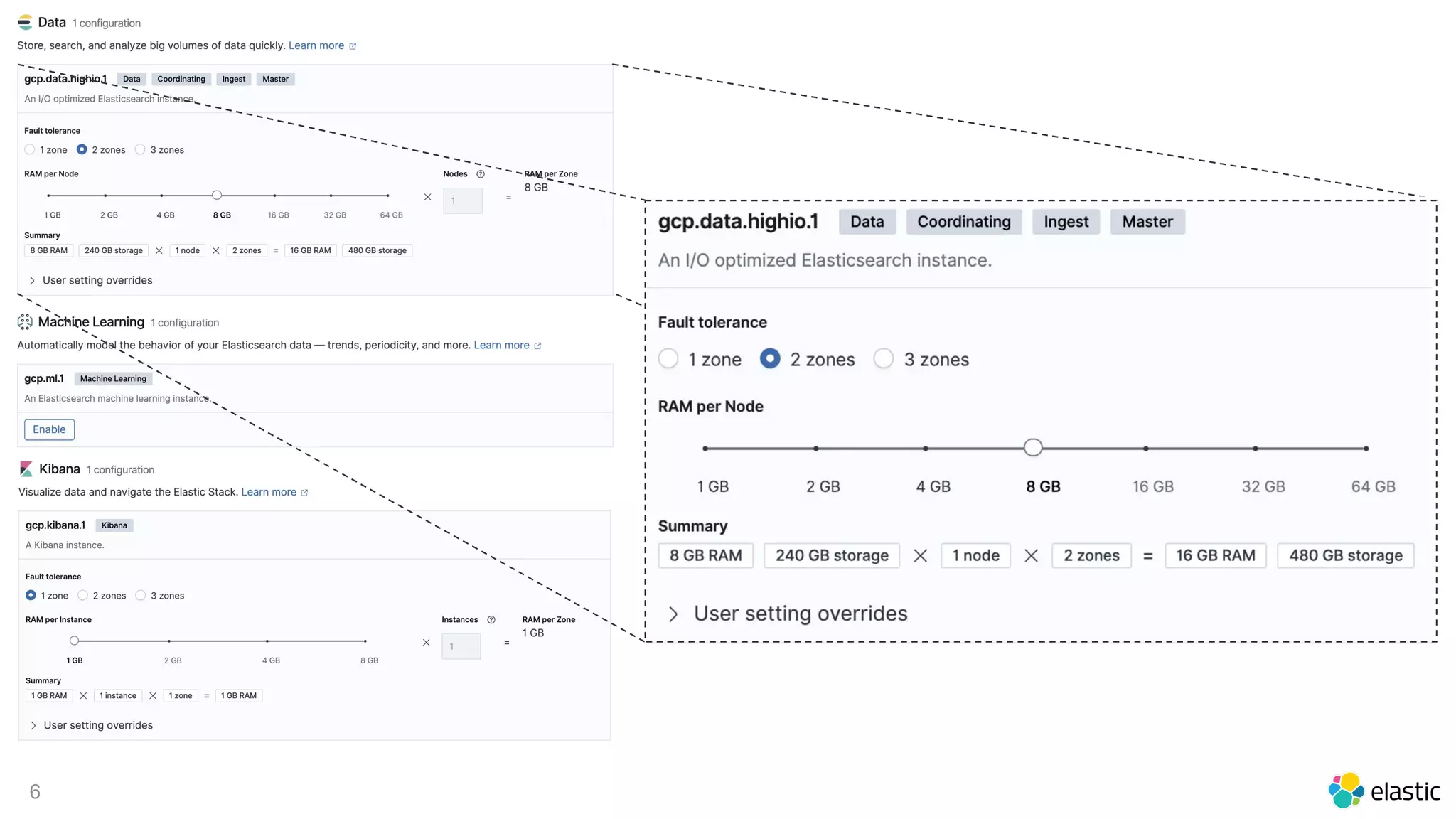Screen dimensions: 1456x819
Task: Click the Nodes count input field
Action: pos(462,201)
